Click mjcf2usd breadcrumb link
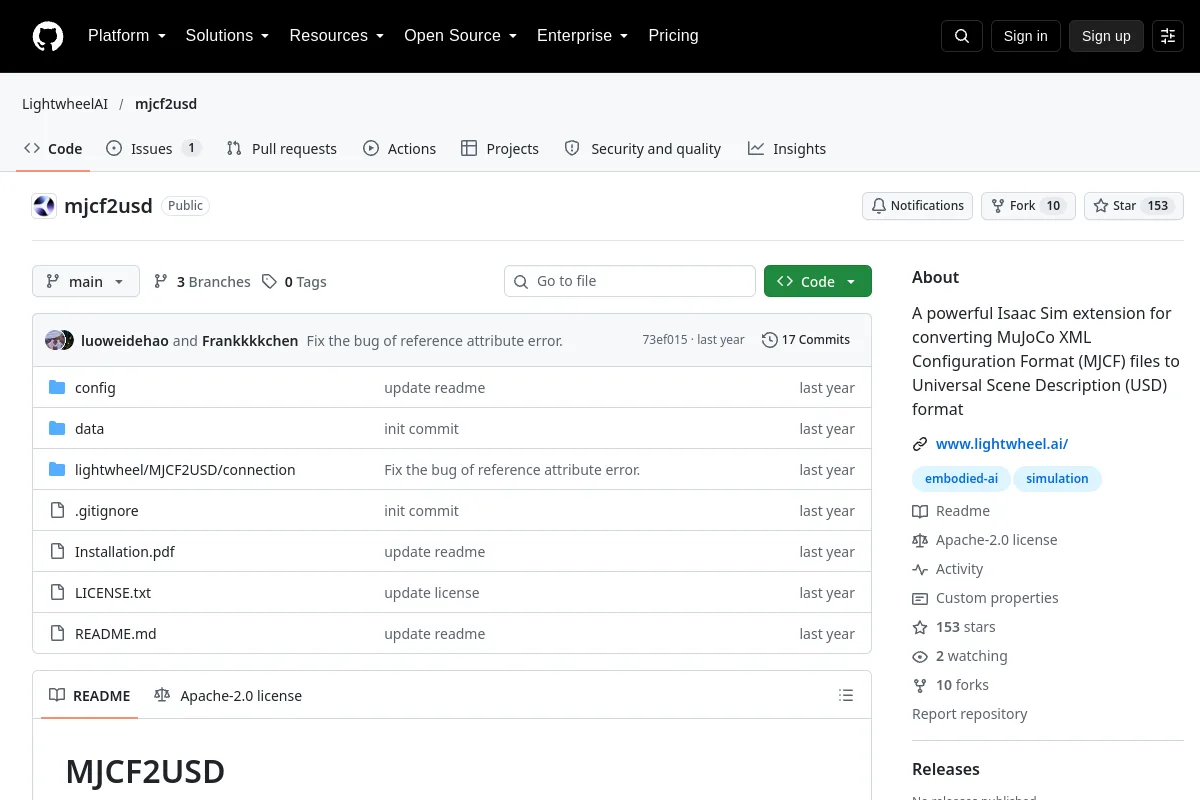1200x800 pixels. click(x=166, y=104)
